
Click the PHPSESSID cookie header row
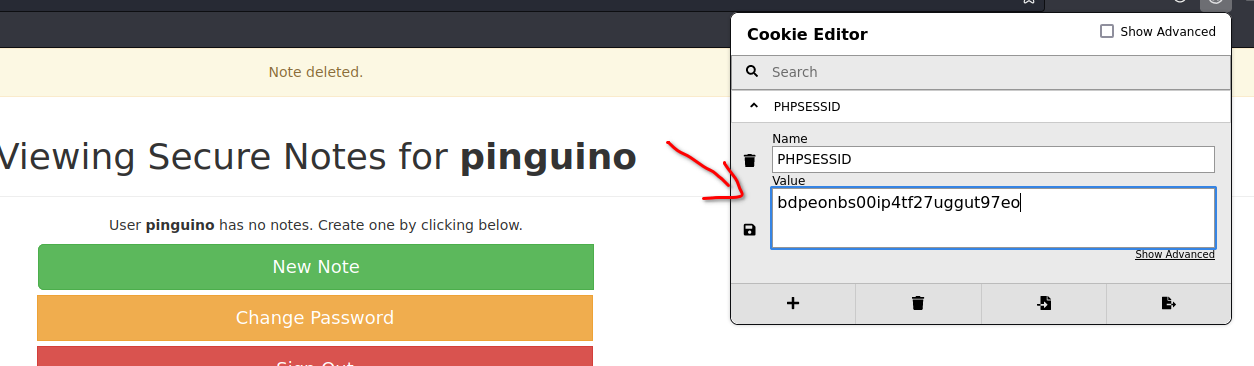[981, 106]
